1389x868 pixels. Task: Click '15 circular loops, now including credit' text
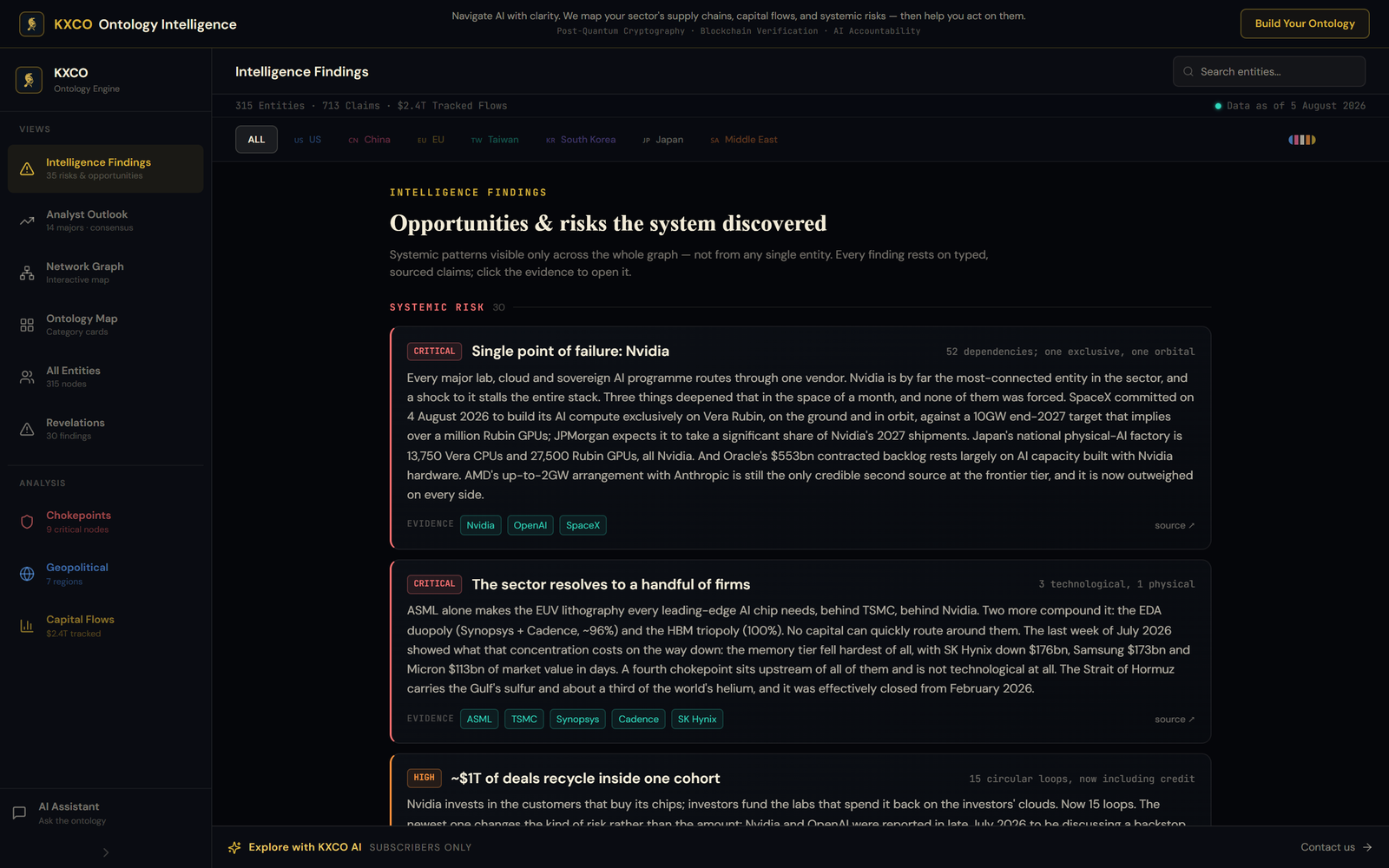point(1082,779)
